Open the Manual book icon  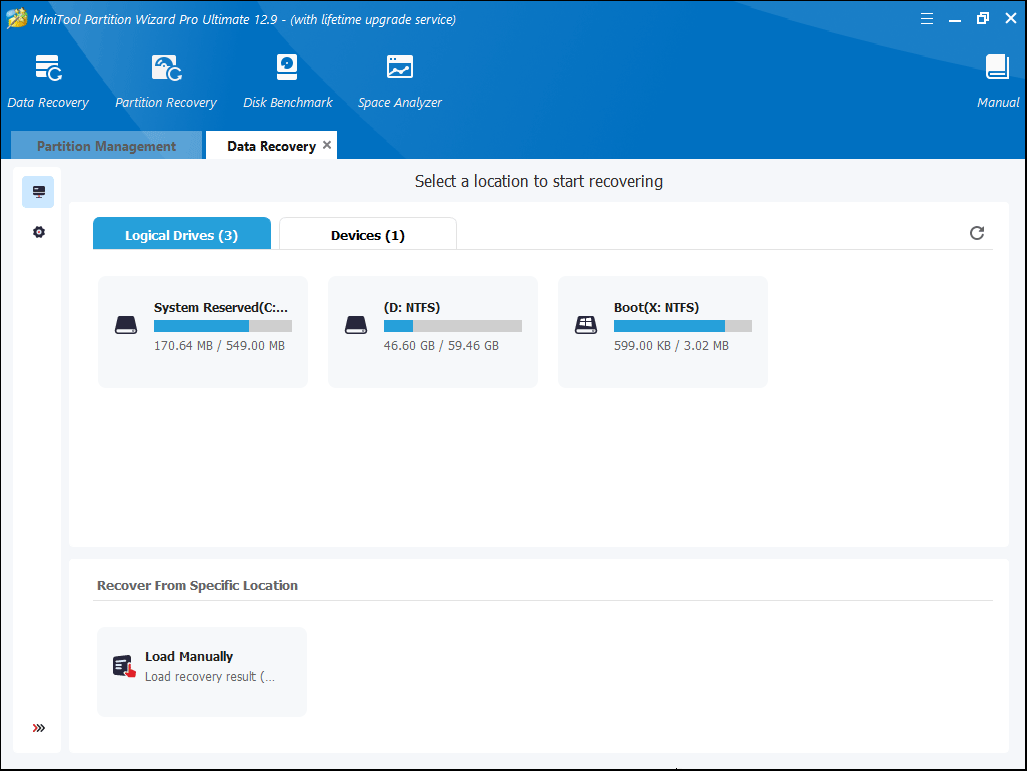[x=997, y=81]
